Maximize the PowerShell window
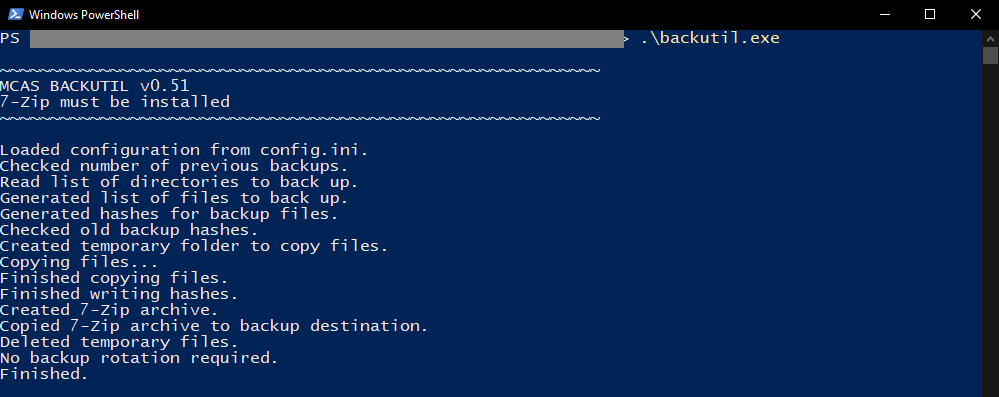The image size is (999, 397). [930, 14]
